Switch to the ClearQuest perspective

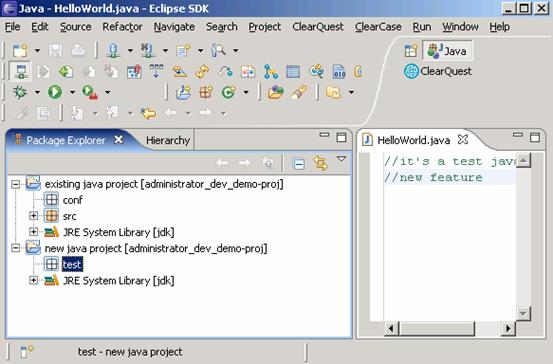(438, 72)
